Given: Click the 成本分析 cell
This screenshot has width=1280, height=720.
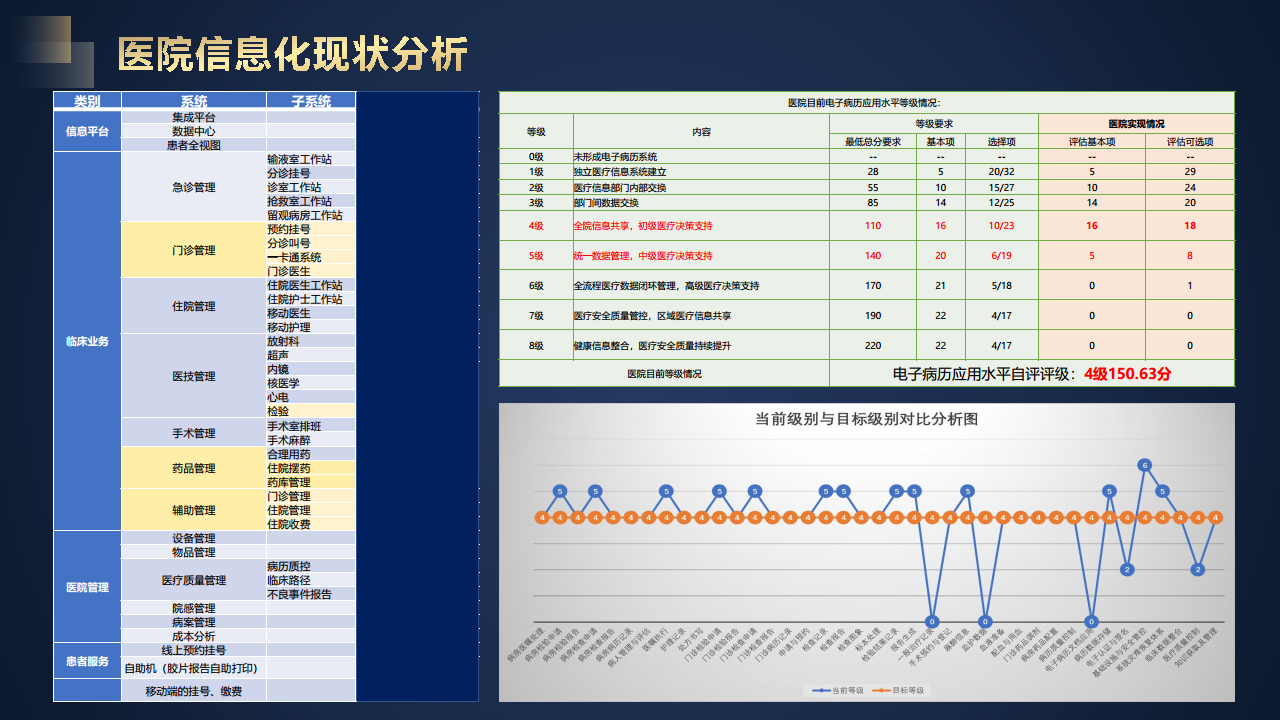Looking at the screenshot, I should click(194, 636).
